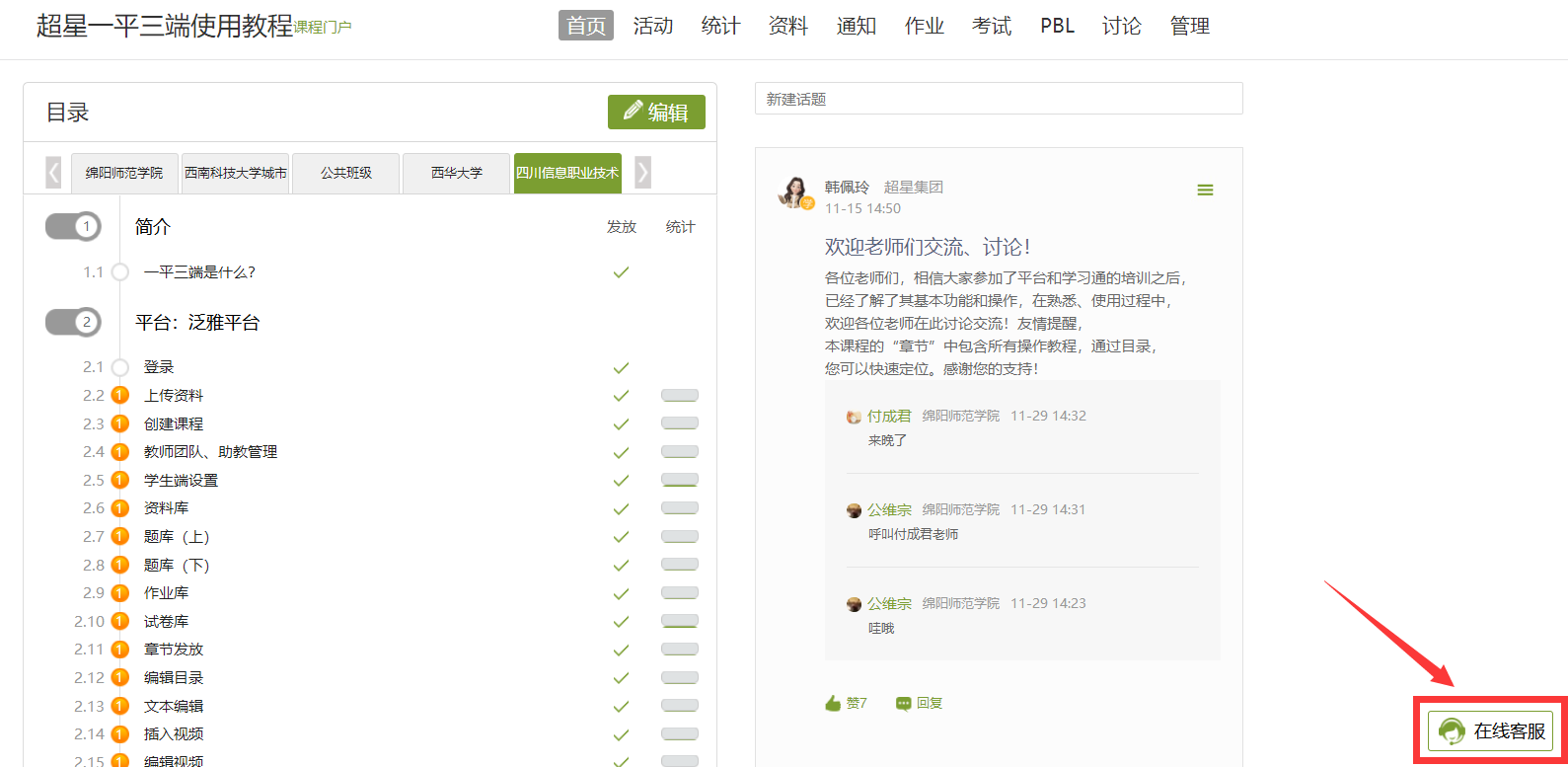Open the 教师团队、助教管理 section

pos(210,451)
